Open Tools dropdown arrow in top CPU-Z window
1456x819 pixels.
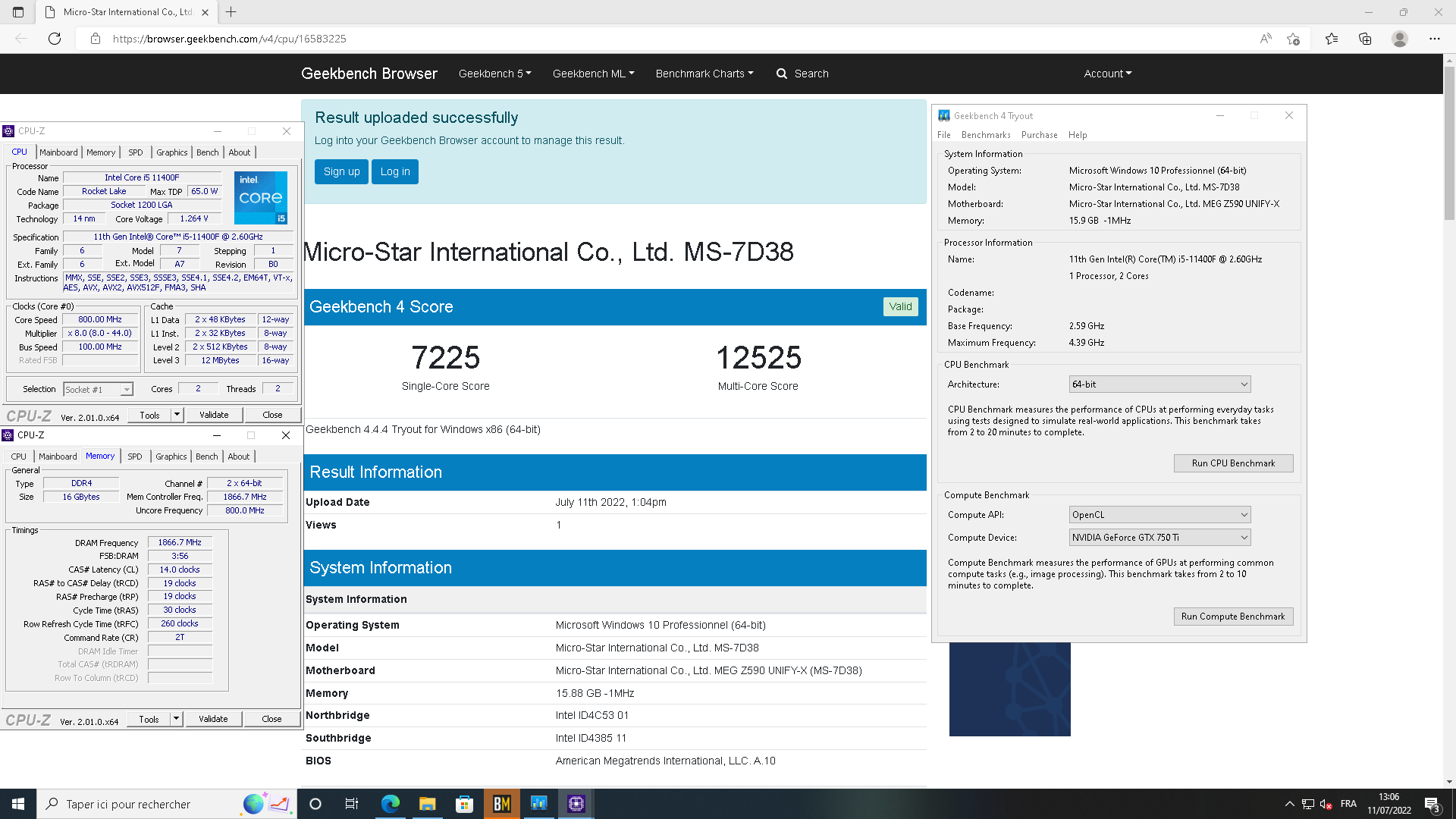[x=177, y=415]
